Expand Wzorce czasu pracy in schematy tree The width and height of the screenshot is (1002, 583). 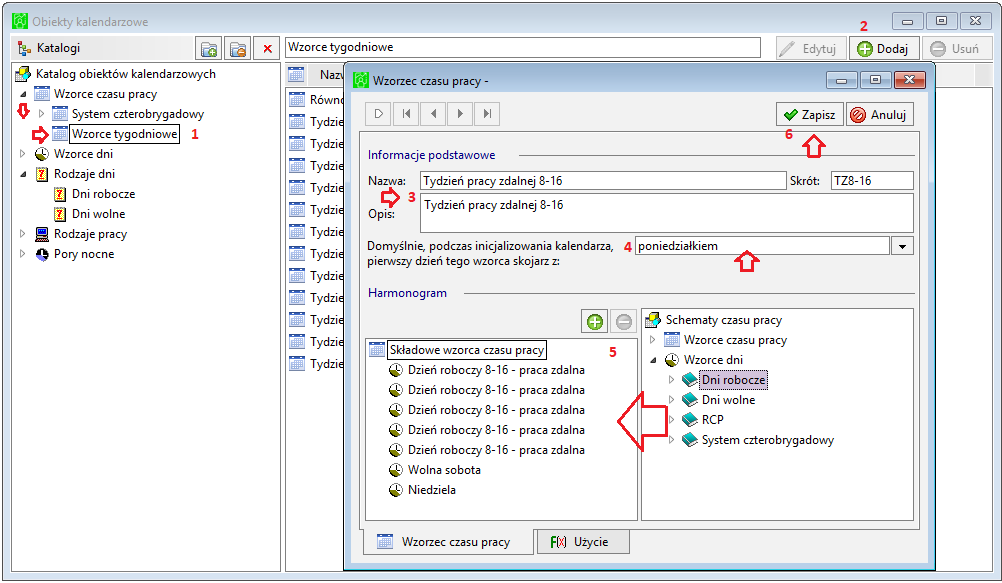(652, 340)
